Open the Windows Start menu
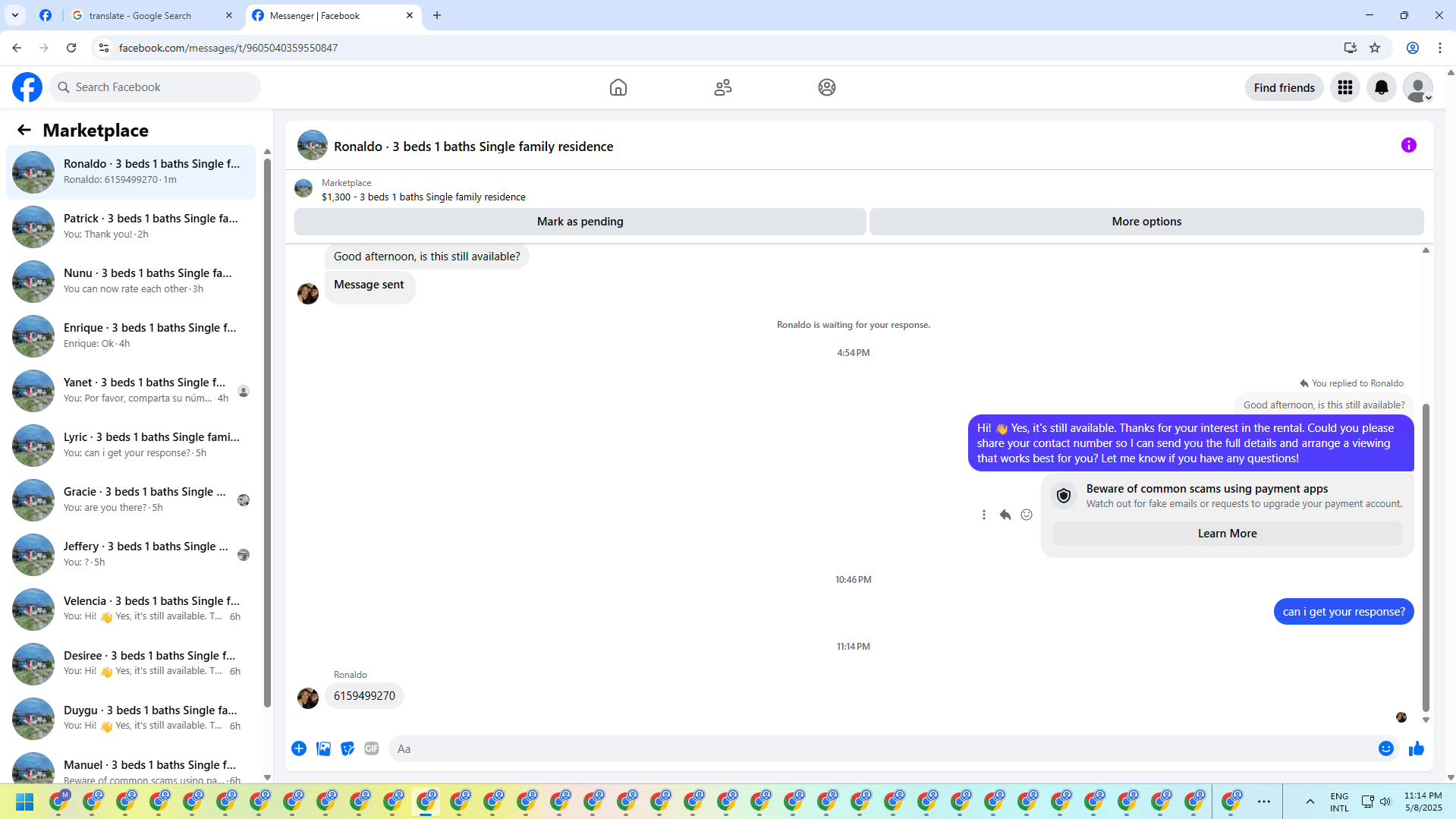The height and width of the screenshot is (819, 1456). pos(24,802)
